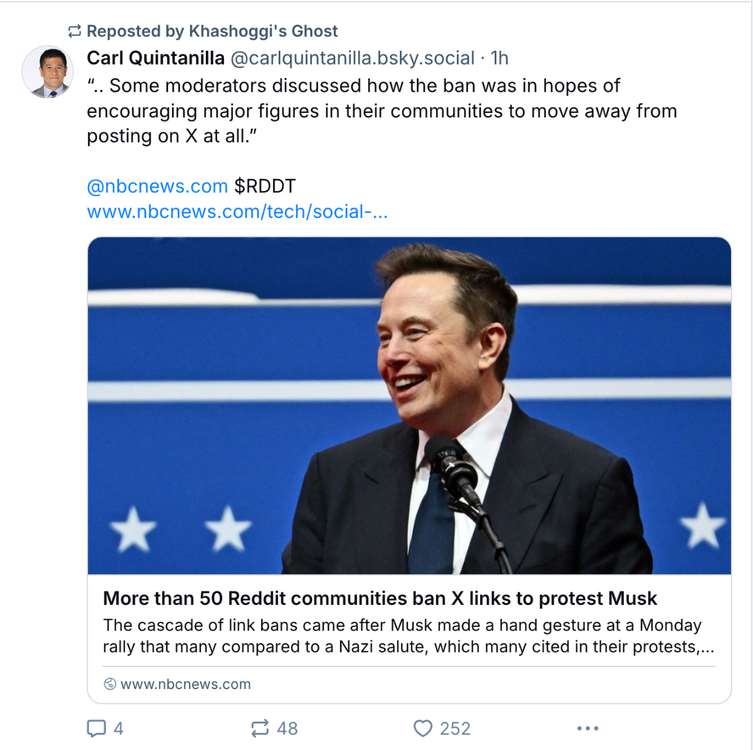Click the "More than 50 Reddit communities" headline
753x750 pixels.
point(380,598)
